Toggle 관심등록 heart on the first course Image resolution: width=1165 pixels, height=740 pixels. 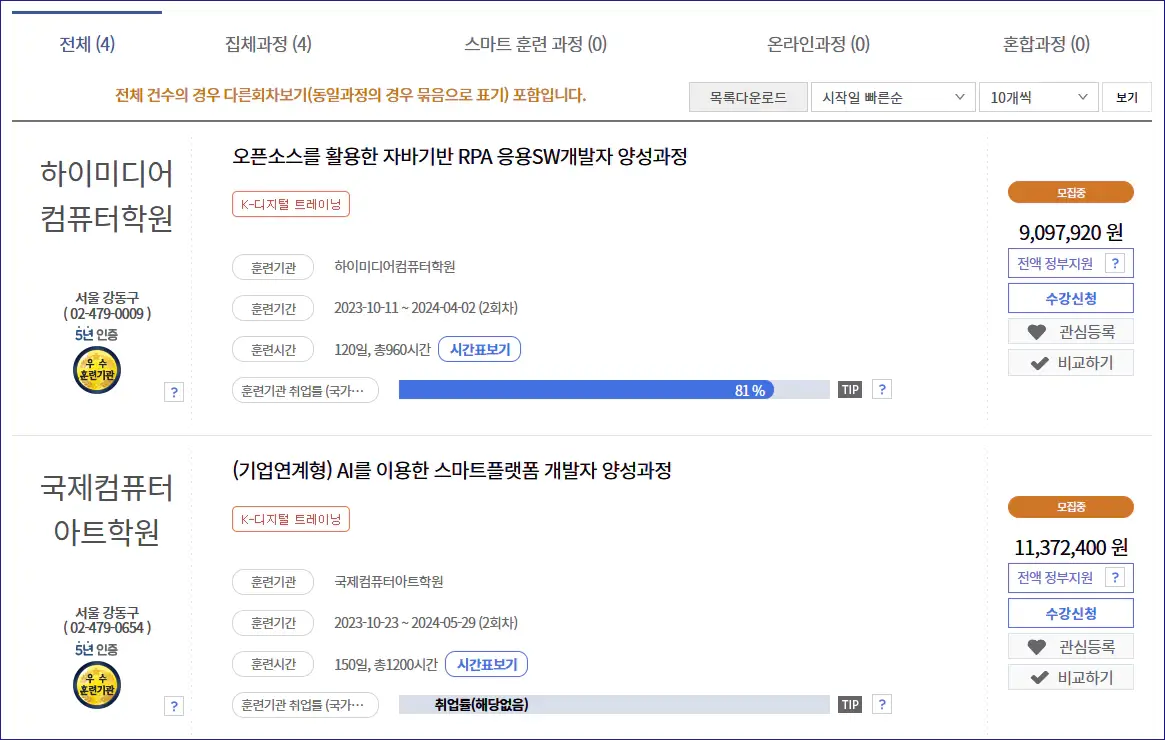click(x=1070, y=338)
